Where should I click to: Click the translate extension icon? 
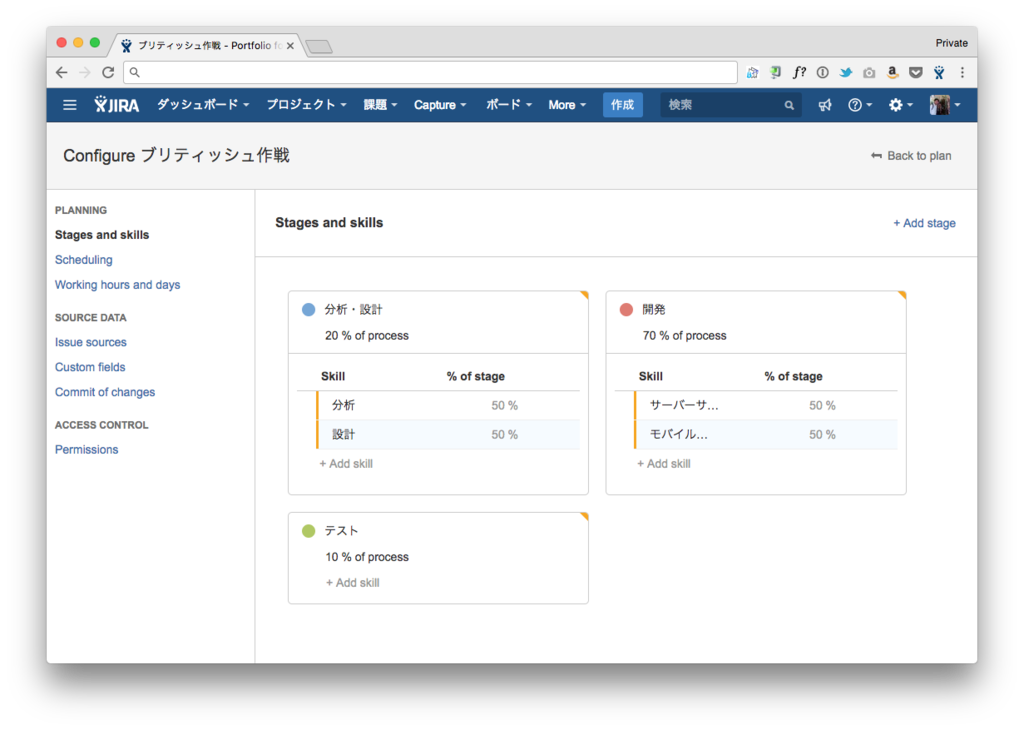coord(752,72)
